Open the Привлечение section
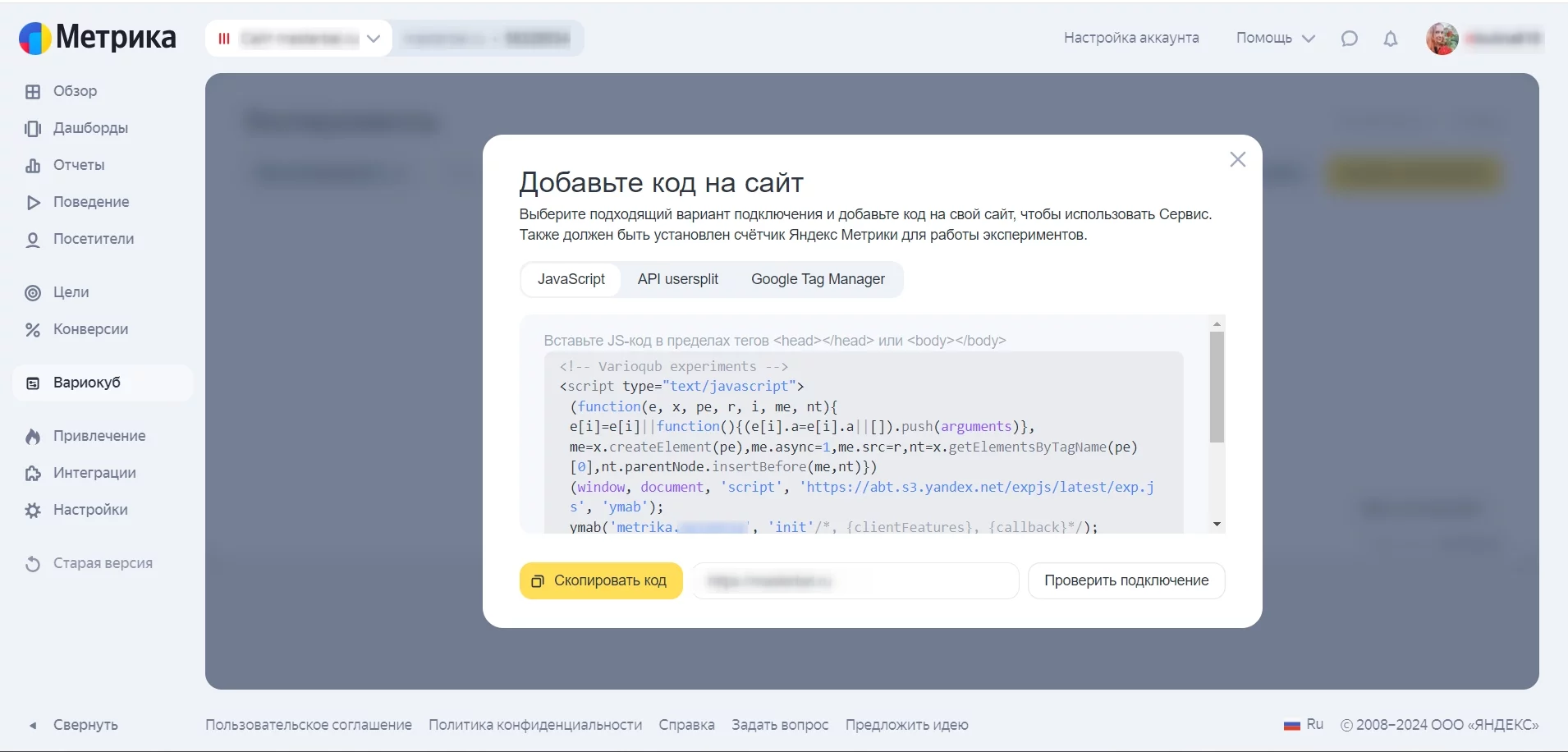The height and width of the screenshot is (752, 1568). [x=99, y=436]
